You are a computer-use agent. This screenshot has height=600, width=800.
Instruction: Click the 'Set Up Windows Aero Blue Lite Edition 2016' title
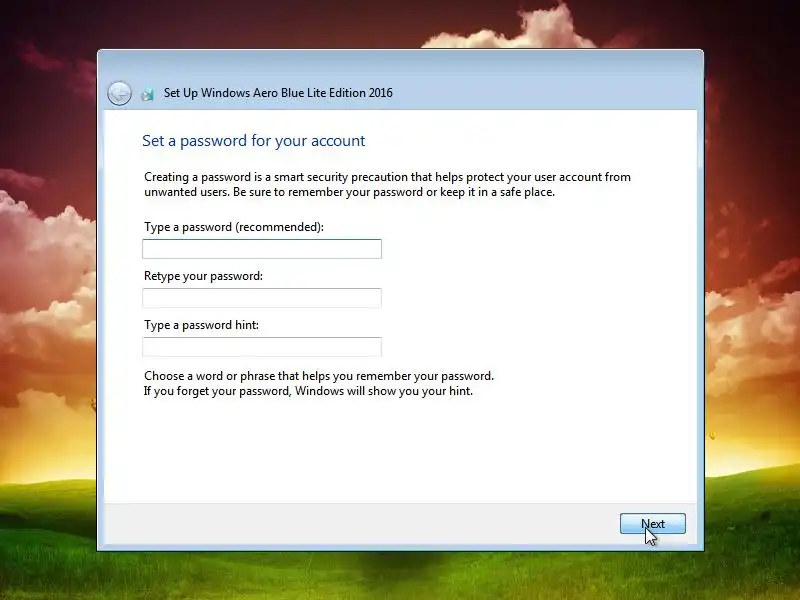pos(278,93)
